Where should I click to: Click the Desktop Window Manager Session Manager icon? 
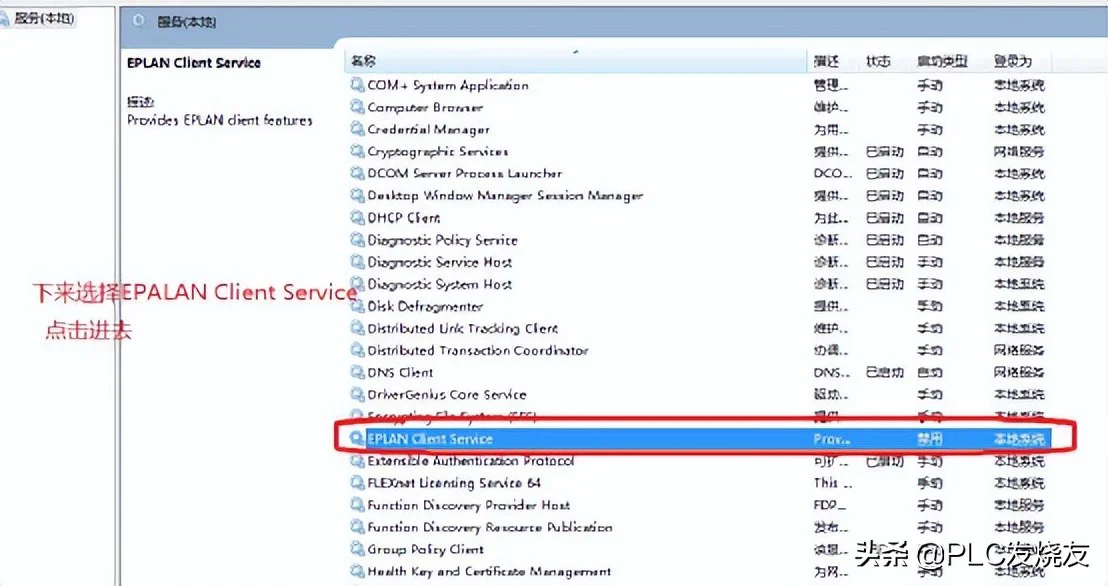[358, 195]
